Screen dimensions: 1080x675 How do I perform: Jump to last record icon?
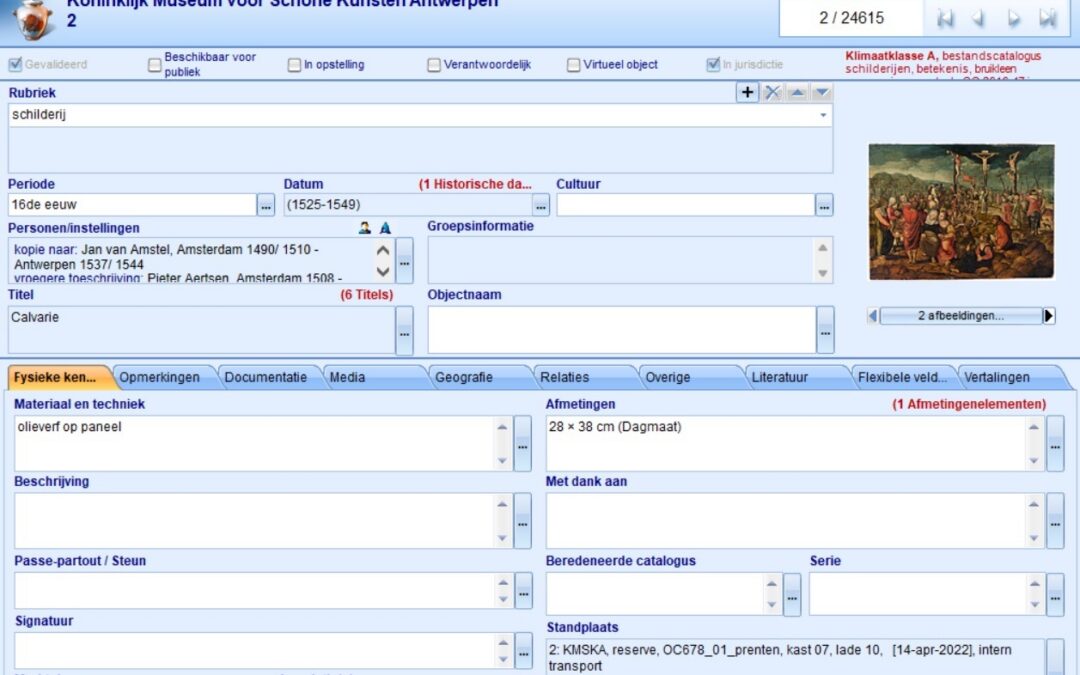pyautogui.click(x=1048, y=19)
